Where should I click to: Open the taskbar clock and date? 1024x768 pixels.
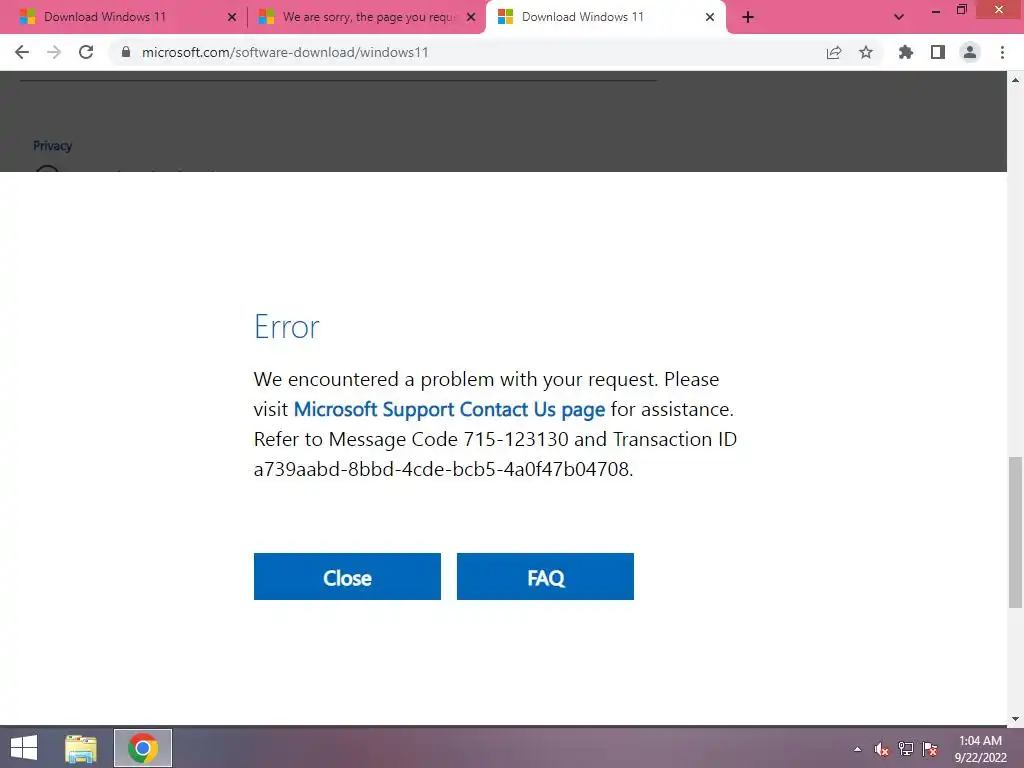980,749
